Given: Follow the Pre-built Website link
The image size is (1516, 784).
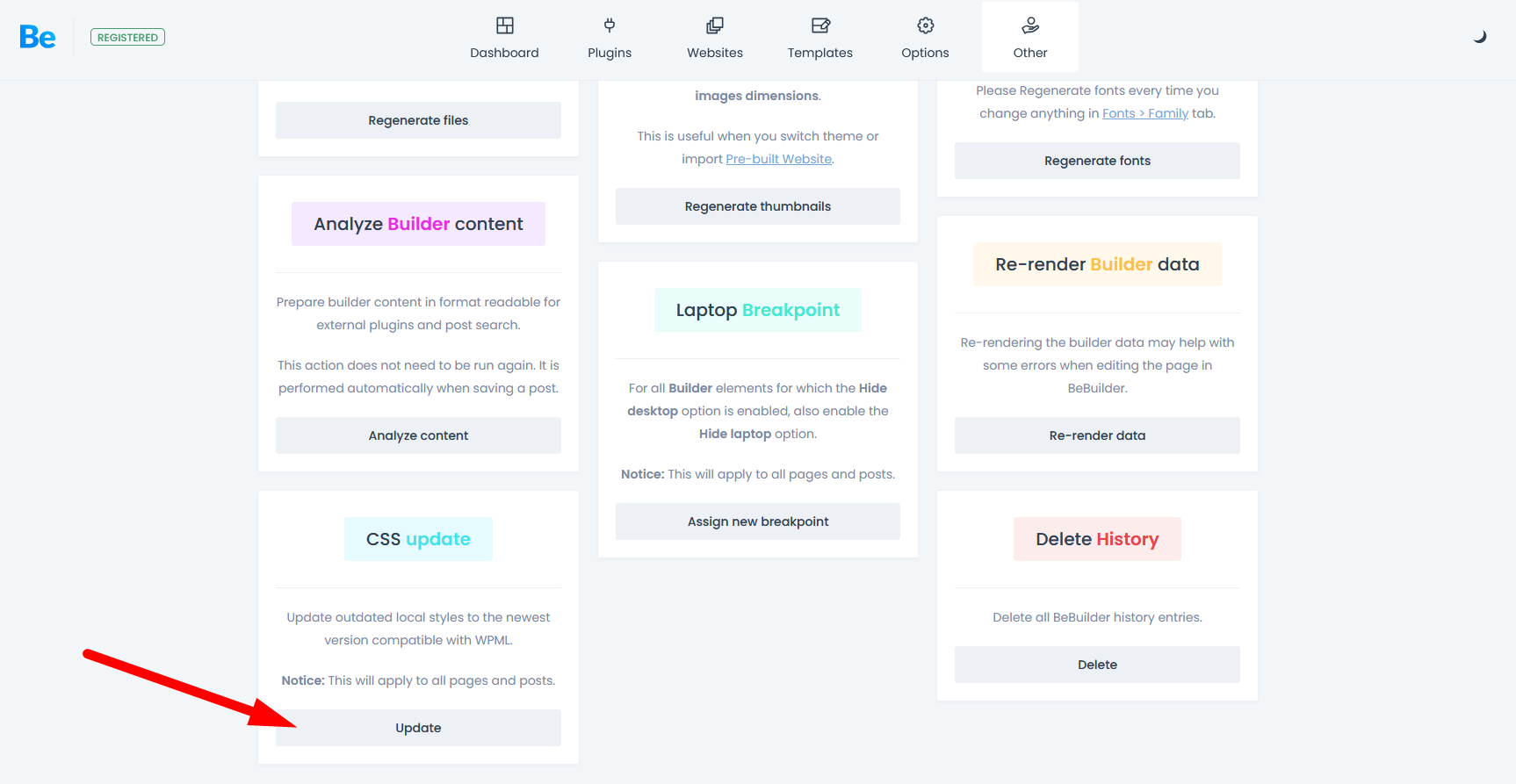Looking at the screenshot, I should [x=779, y=159].
